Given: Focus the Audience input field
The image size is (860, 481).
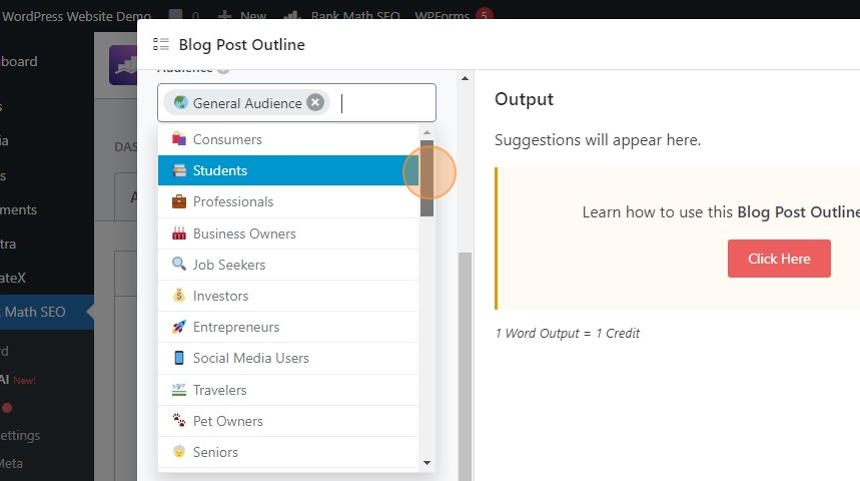Looking at the screenshot, I should point(297,103).
